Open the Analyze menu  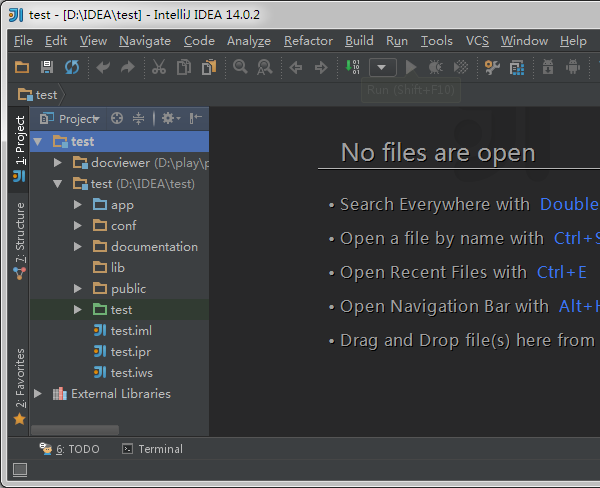(x=249, y=41)
